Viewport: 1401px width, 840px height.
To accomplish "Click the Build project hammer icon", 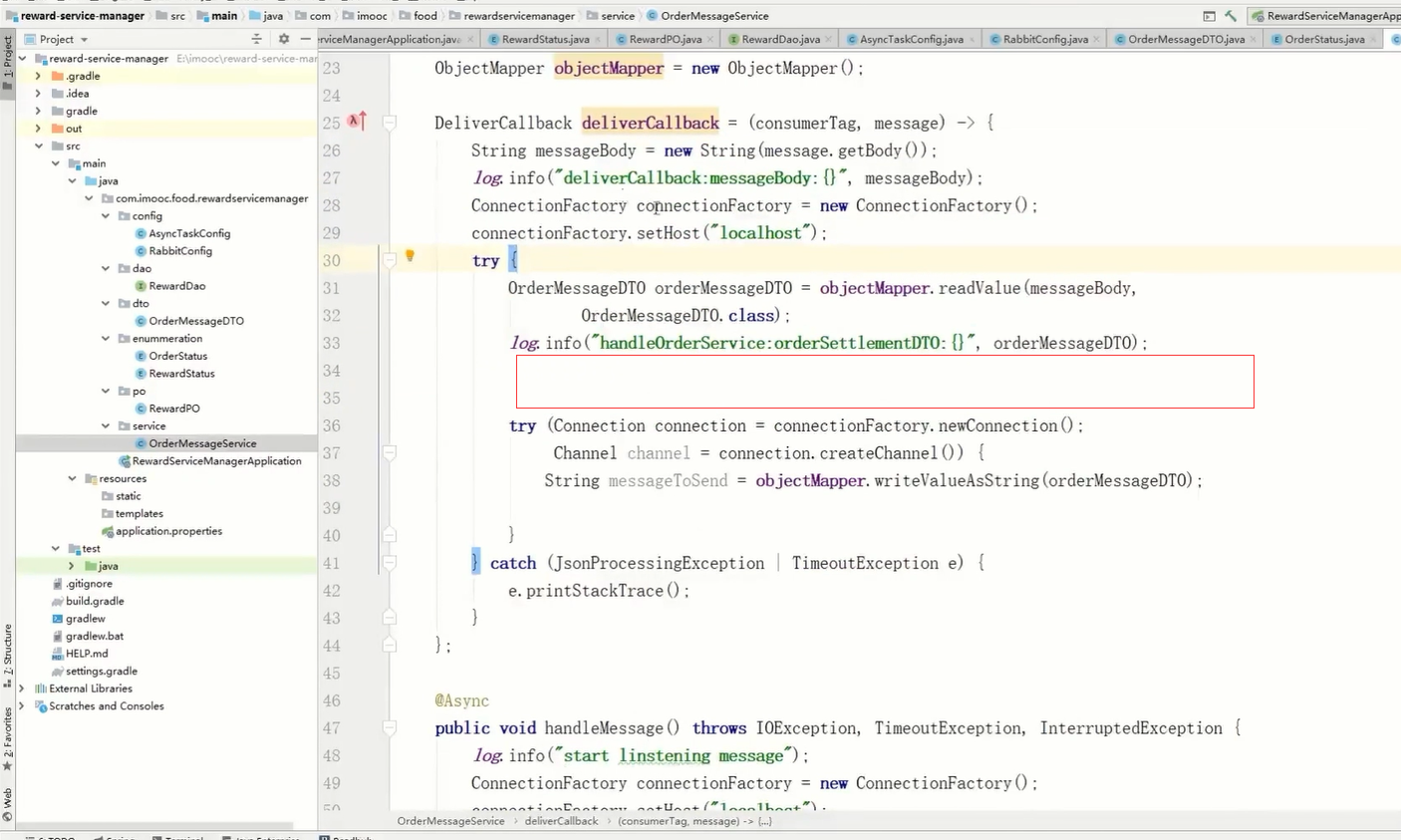I will [x=1232, y=16].
